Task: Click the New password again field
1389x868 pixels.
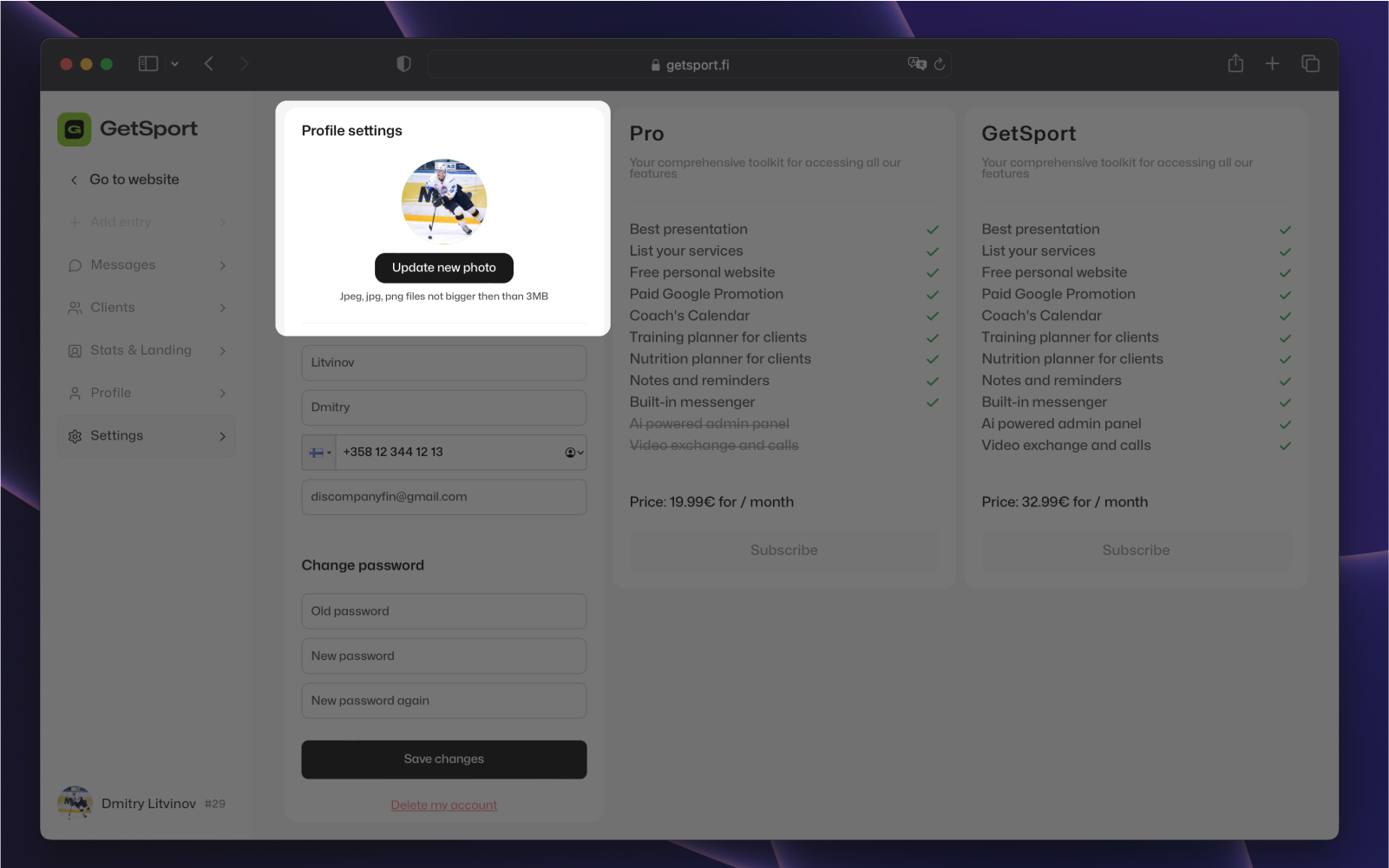Action: 444,701
